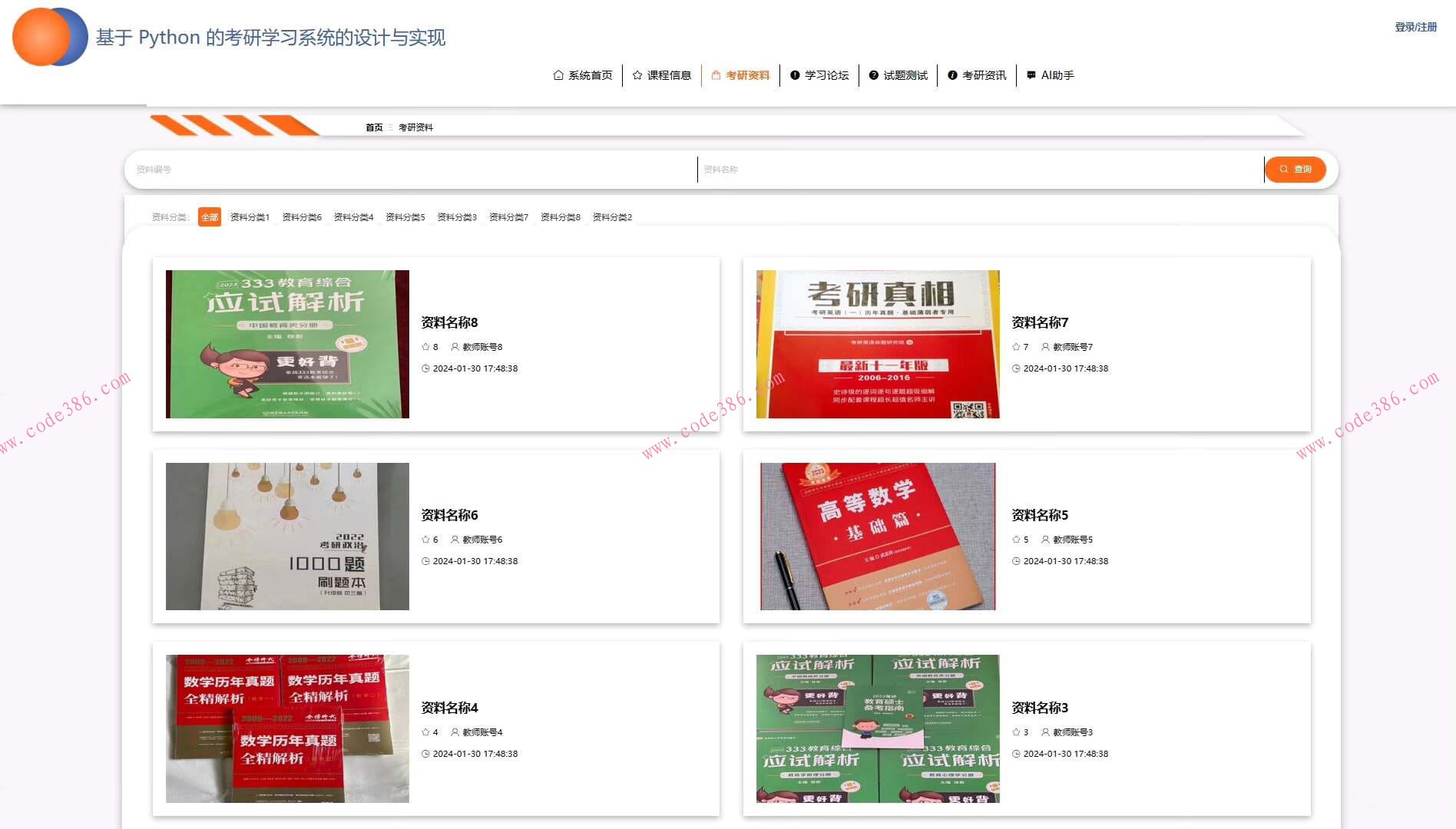
Task: Click the 高等数学 book cover thumbnail
Action: click(878, 536)
